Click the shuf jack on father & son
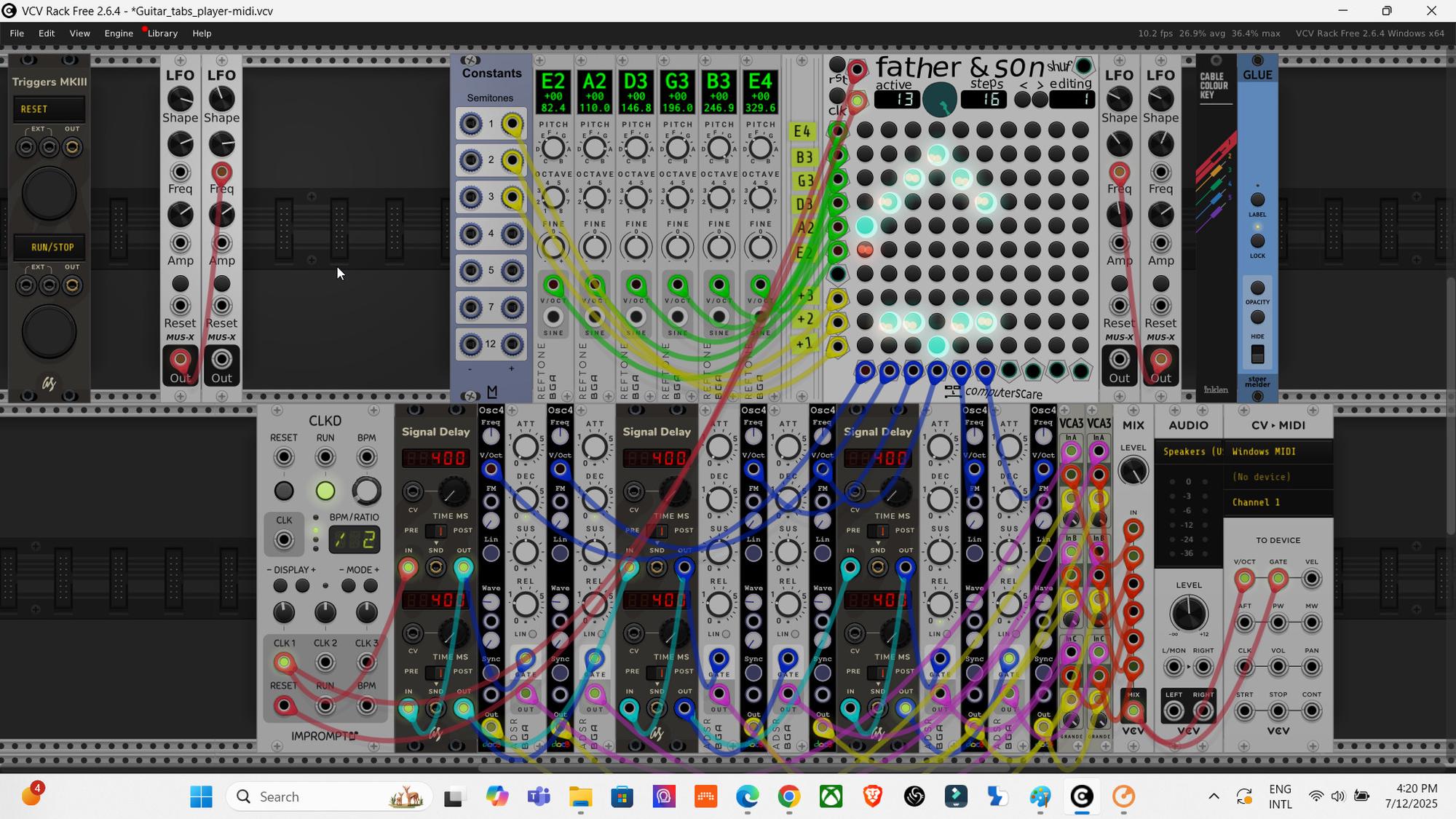Screen dimensions: 1456x819 point(1083,67)
